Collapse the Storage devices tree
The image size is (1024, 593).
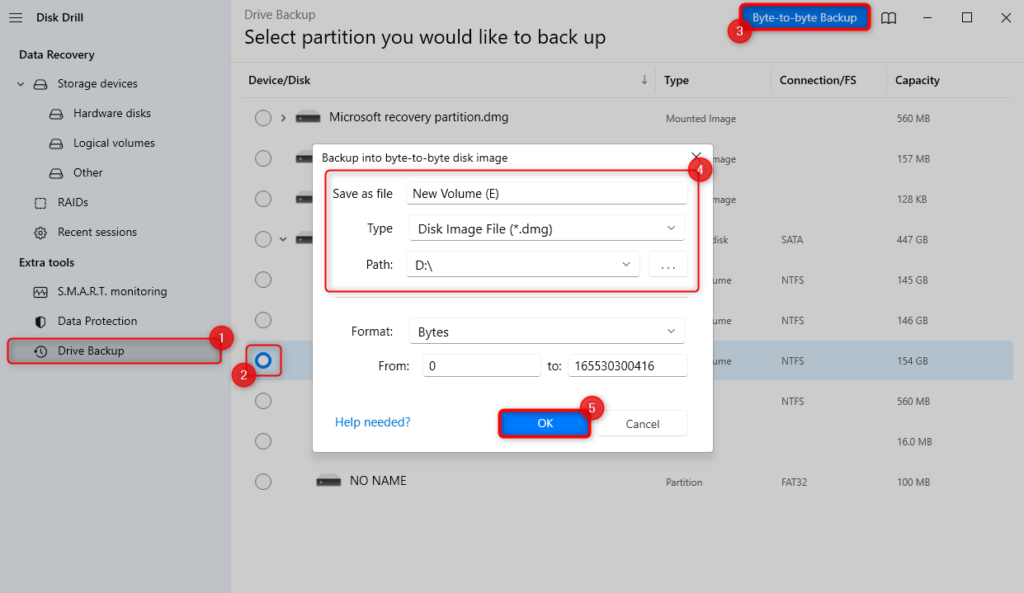pyautogui.click(x=22, y=83)
